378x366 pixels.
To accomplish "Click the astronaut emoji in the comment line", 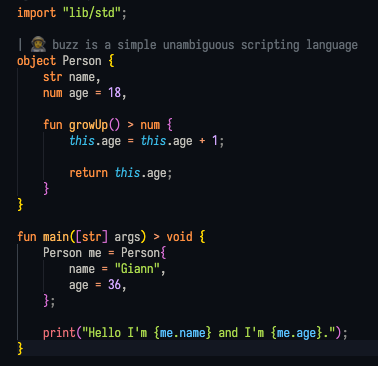I will (x=38, y=45).
